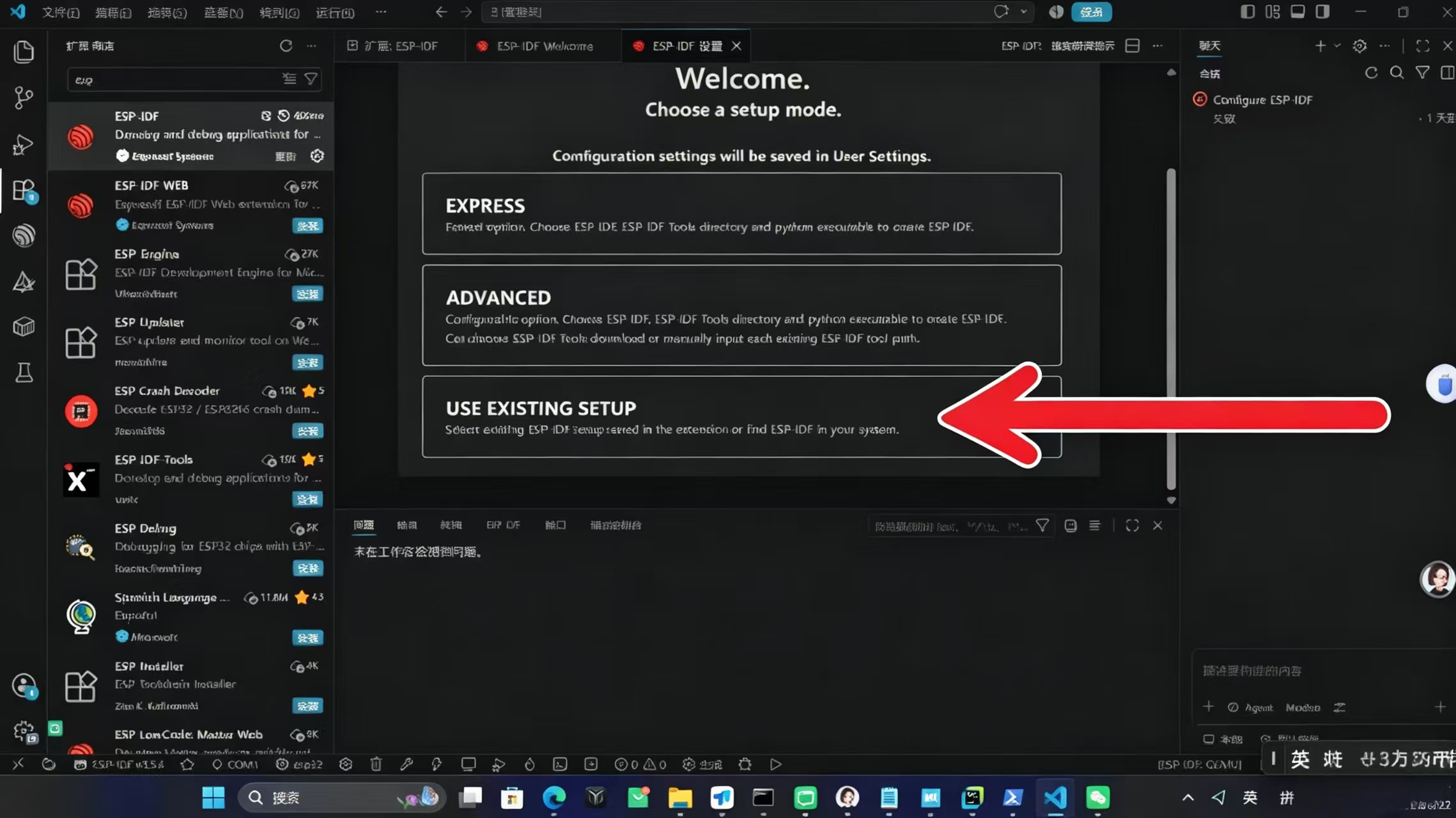Screen dimensions: 1456x818
Task: Toggle maximized chat panel view
Action: (1422, 45)
